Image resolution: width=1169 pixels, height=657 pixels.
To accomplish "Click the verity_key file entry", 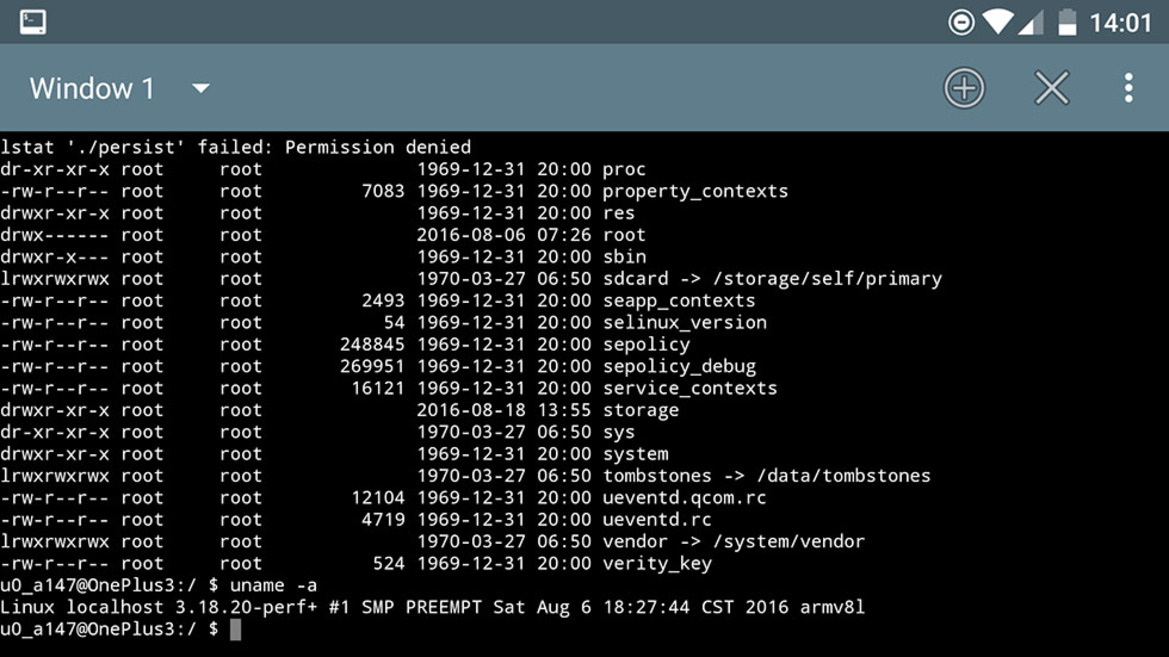I will pos(356,563).
